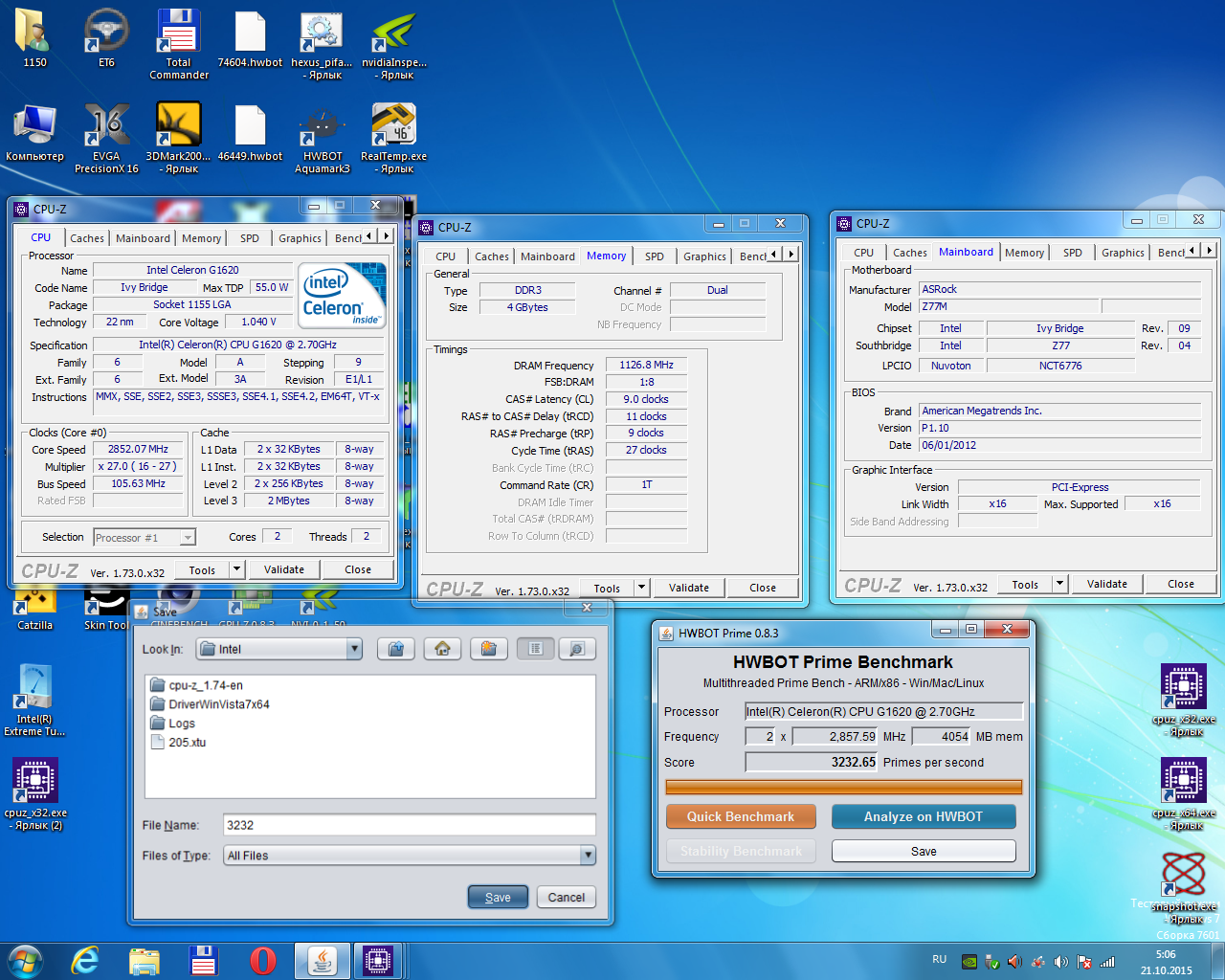The image size is (1225, 980).
Task: Click Validate in left CPU-Z window
Action: [284, 569]
